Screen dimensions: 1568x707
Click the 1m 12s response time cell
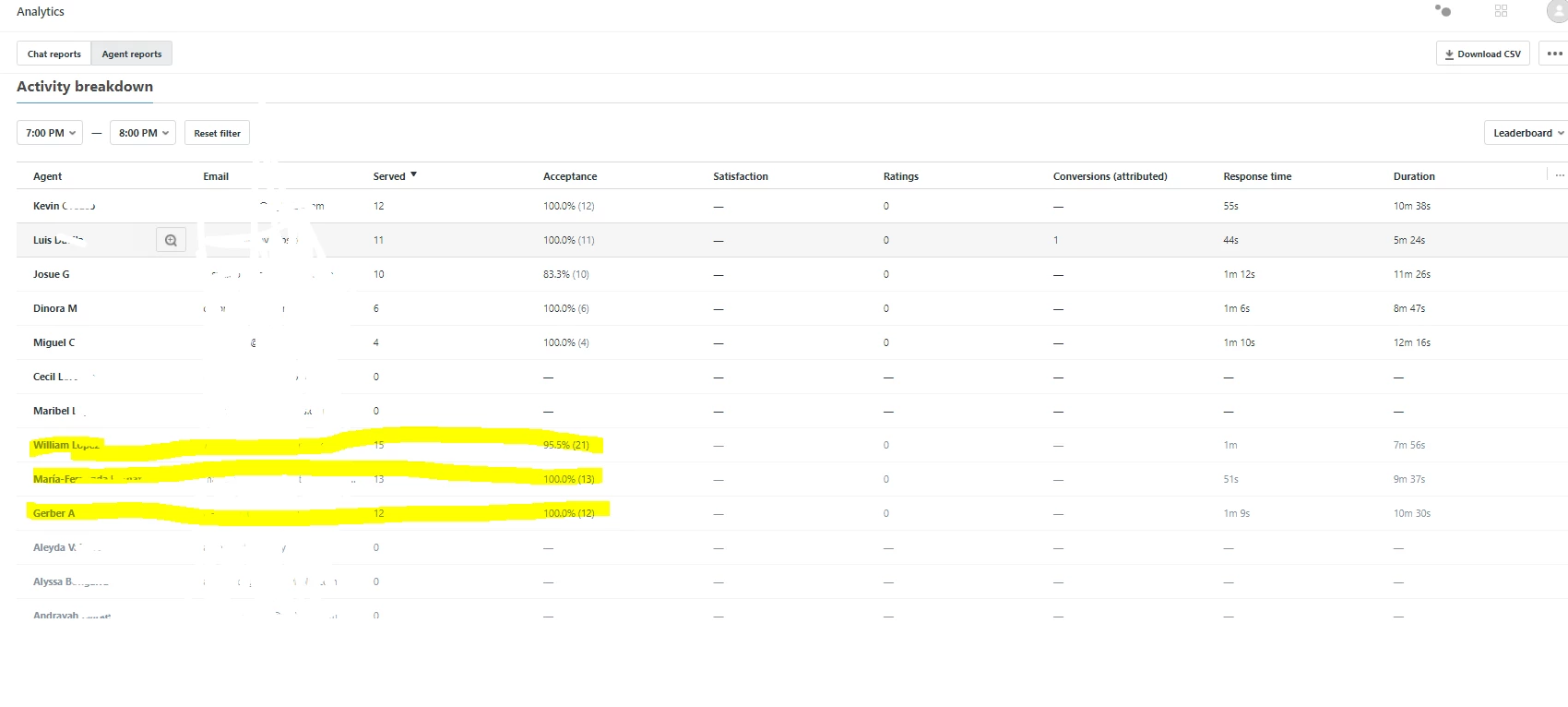click(x=1240, y=274)
